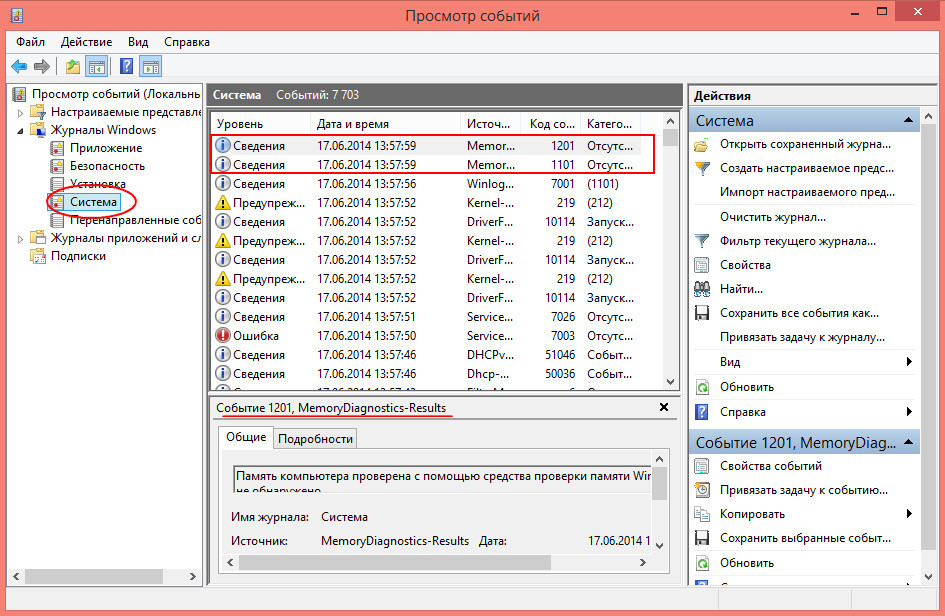Switch to the Подробности tab
Viewport: 945px width, 616px height.
tap(315, 439)
